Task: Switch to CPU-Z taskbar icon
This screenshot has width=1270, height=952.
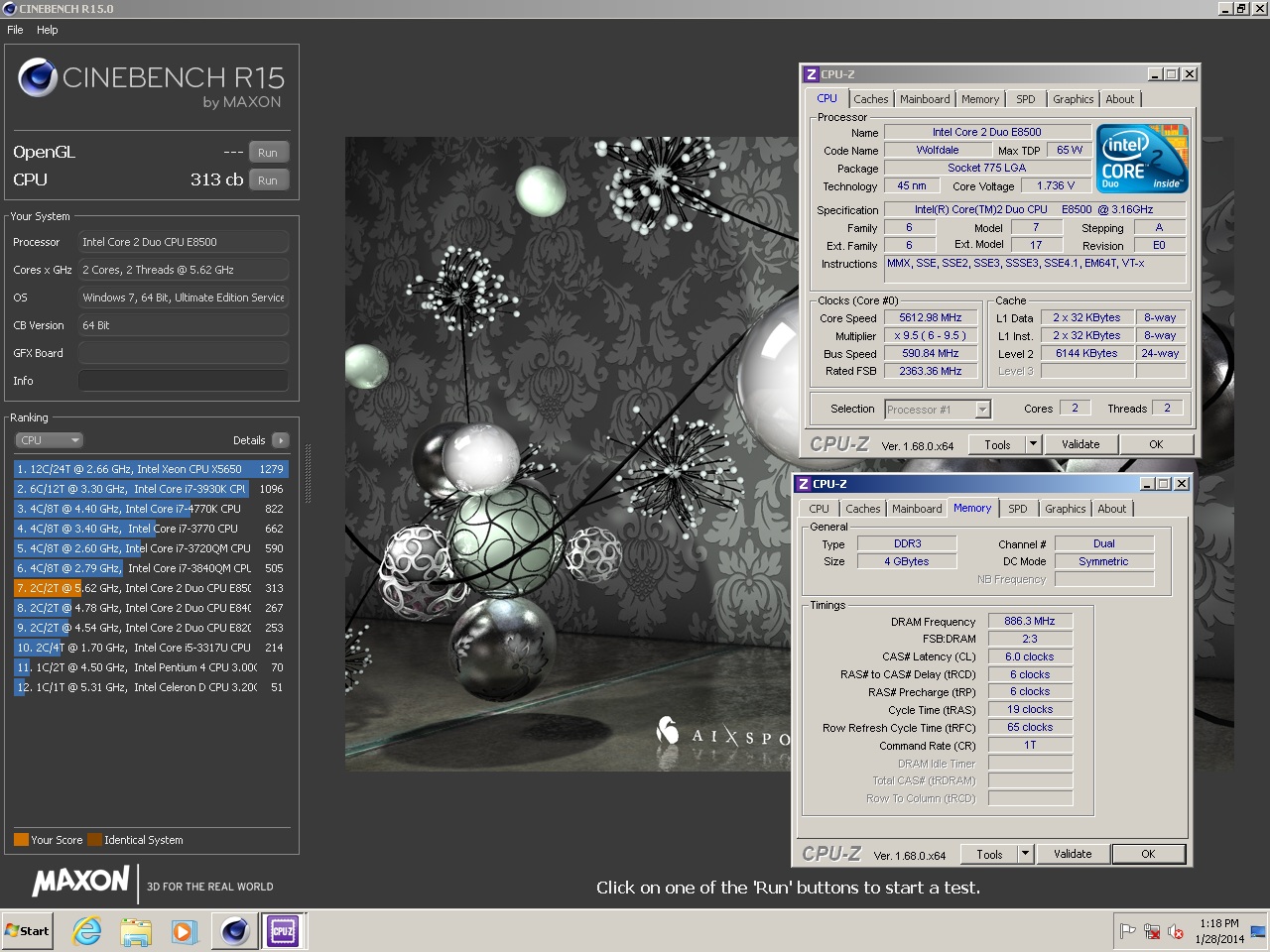Action: [x=283, y=931]
